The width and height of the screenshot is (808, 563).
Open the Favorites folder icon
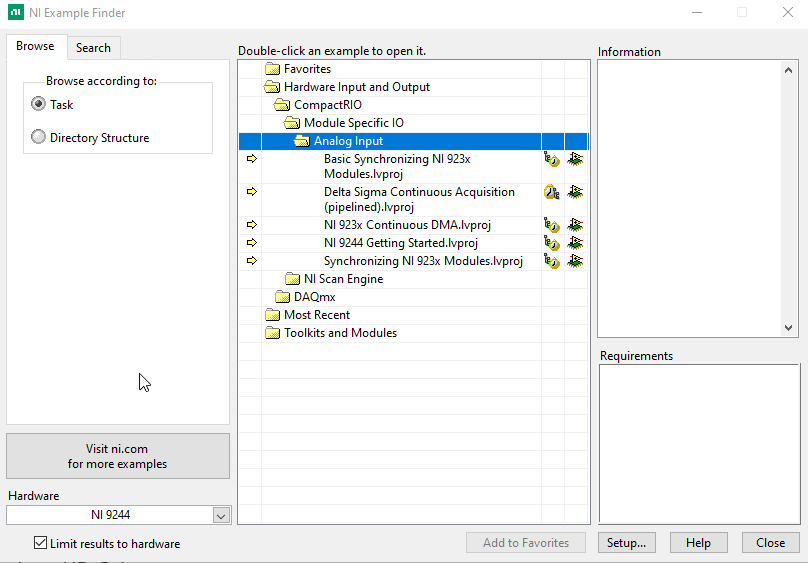pyautogui.click(x=272, y=69)
